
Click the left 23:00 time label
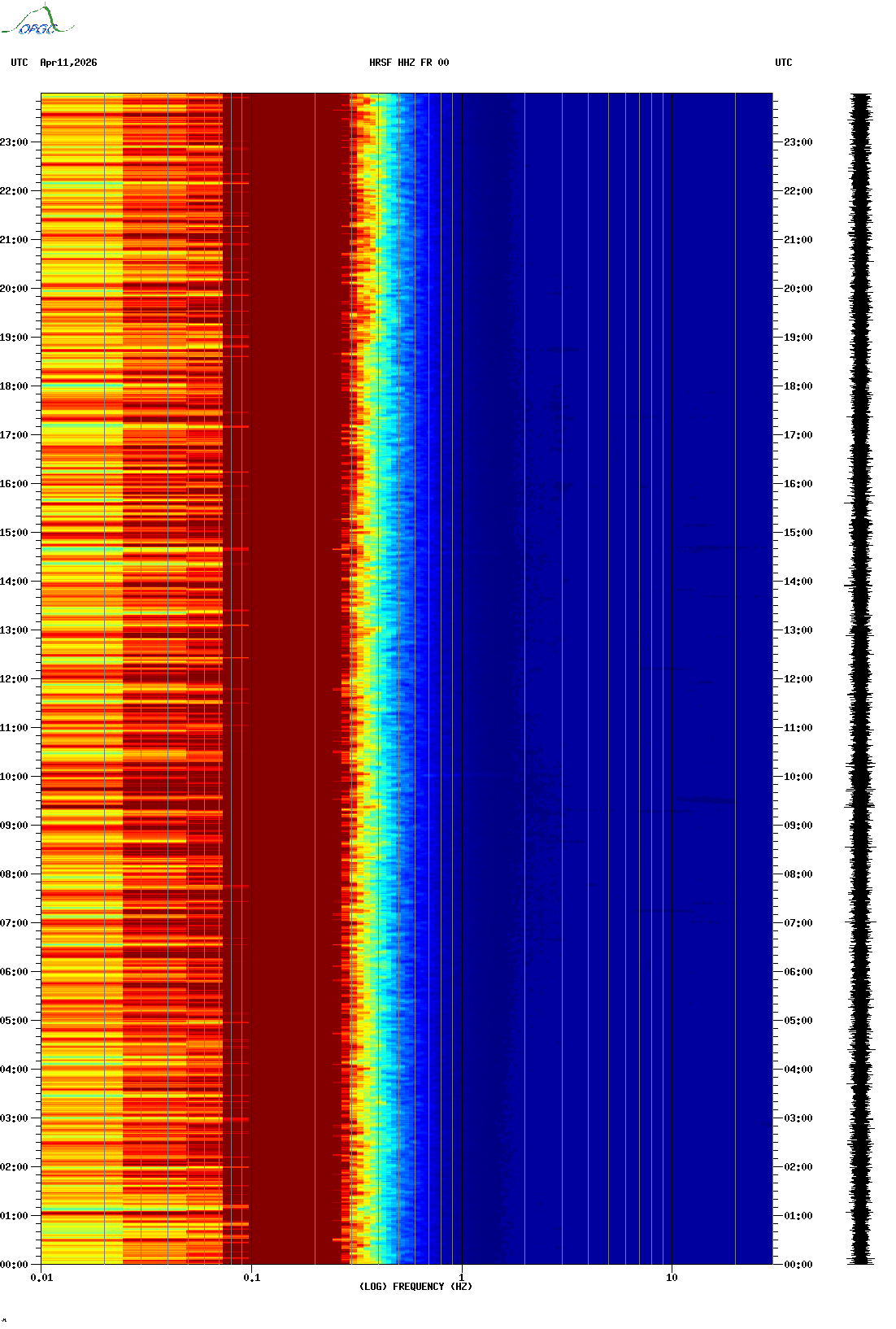tap(14, 142)
